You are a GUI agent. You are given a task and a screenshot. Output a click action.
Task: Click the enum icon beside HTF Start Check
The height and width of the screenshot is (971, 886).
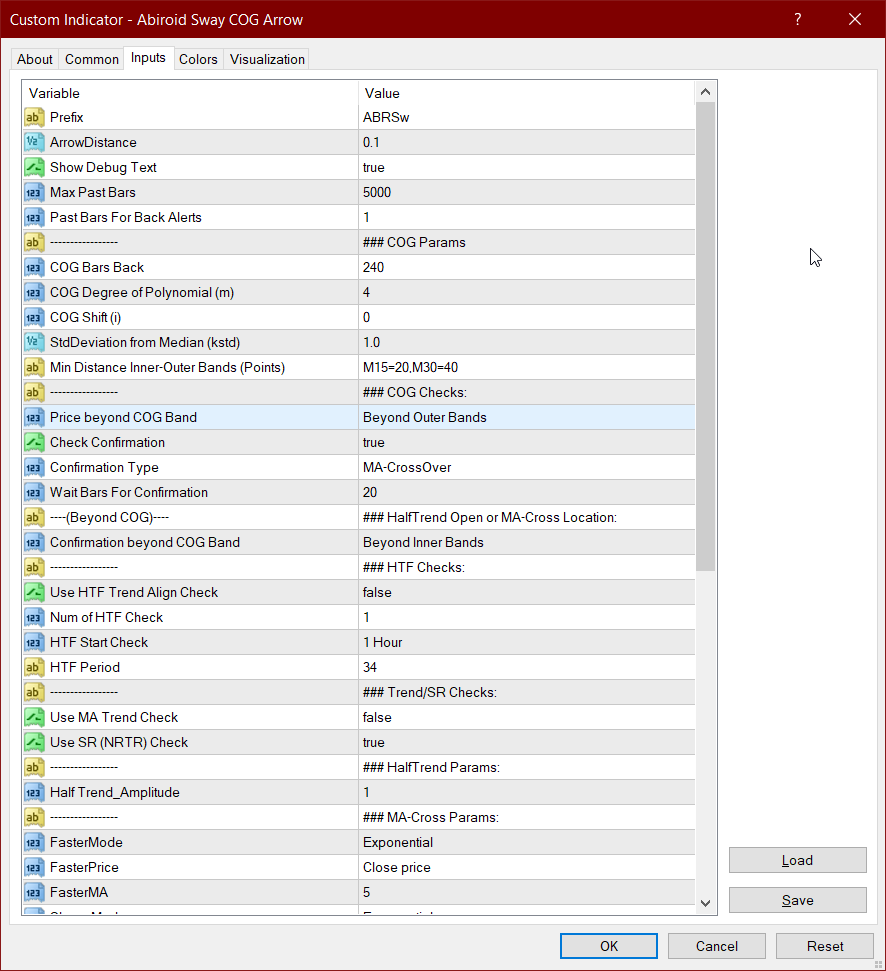pos(34,643)
